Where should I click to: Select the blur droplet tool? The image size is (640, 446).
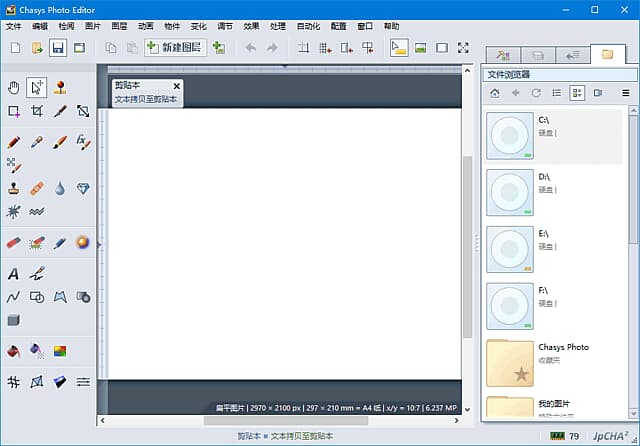point(60,187)
